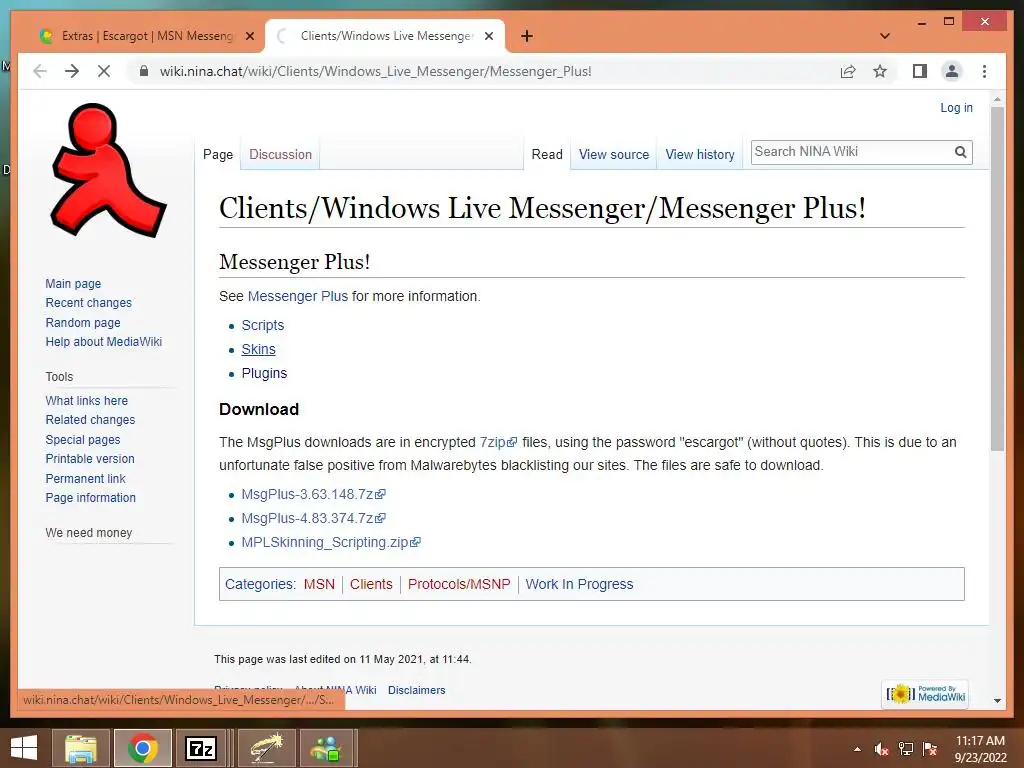View site information via padlock icon
1024x768 pixels.
(x=144, y=71)
